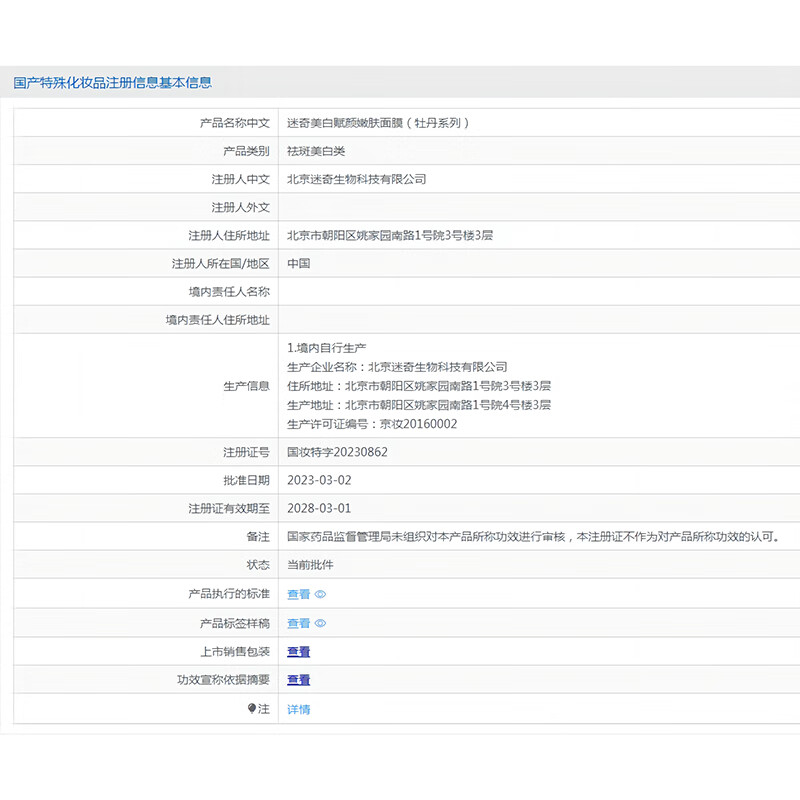Select the 备注 remark text
The width and height of the screenshot is (800, 800).
(x=534, y=537)
